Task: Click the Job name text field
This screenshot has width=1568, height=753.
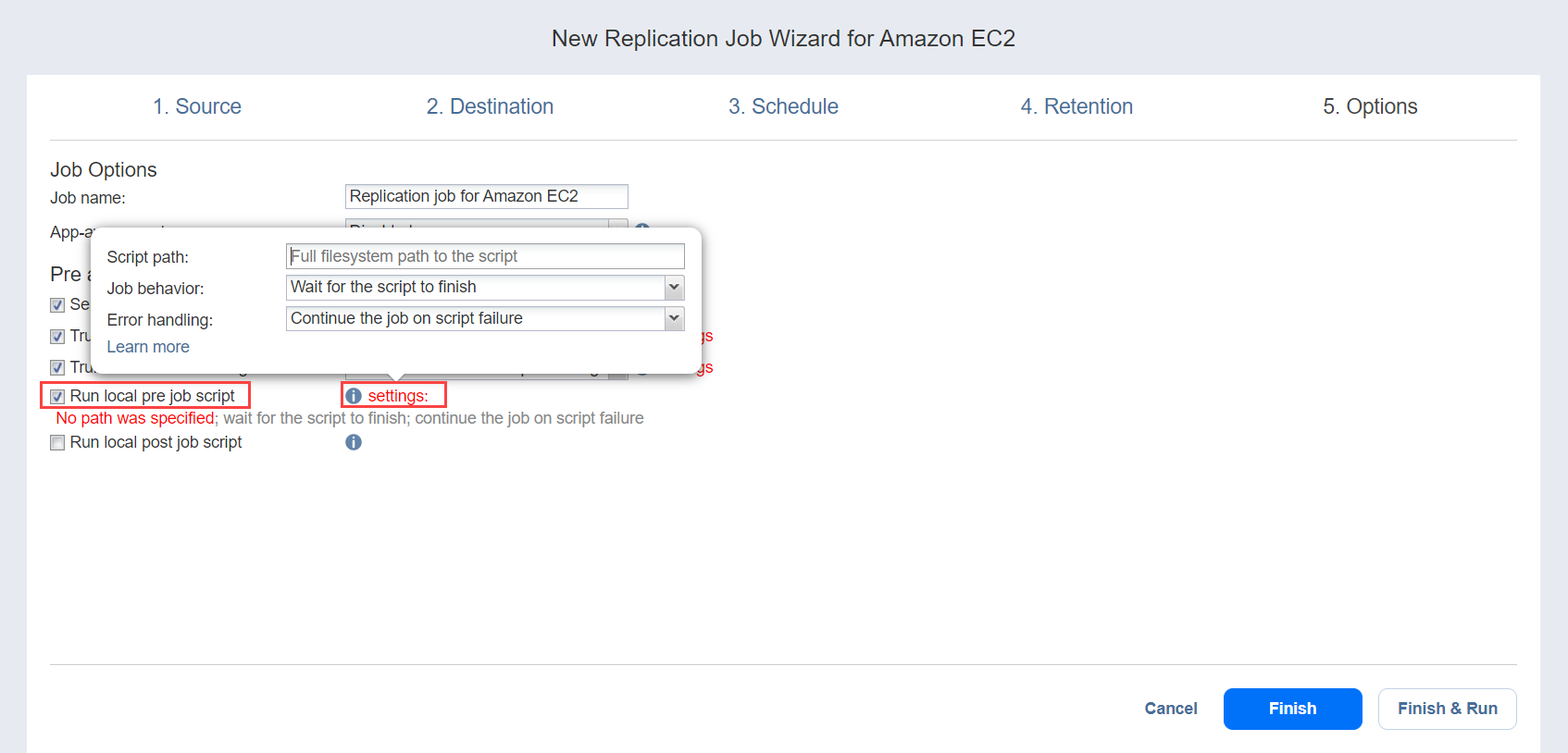Action: tap(486, 196)
